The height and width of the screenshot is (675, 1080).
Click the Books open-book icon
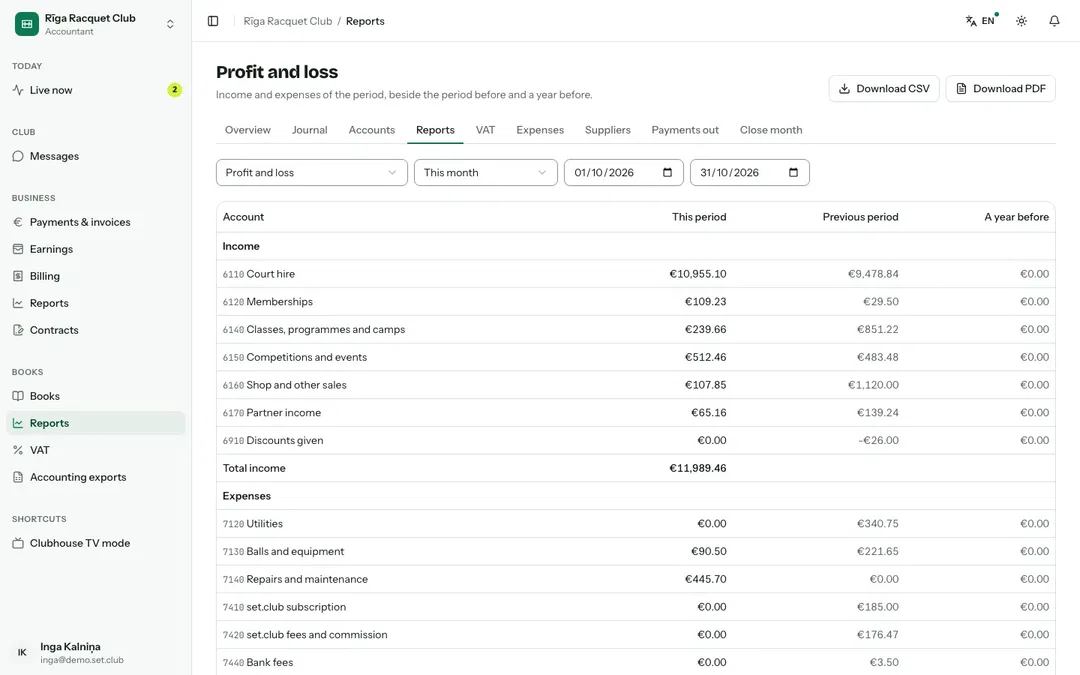[18, 396]
